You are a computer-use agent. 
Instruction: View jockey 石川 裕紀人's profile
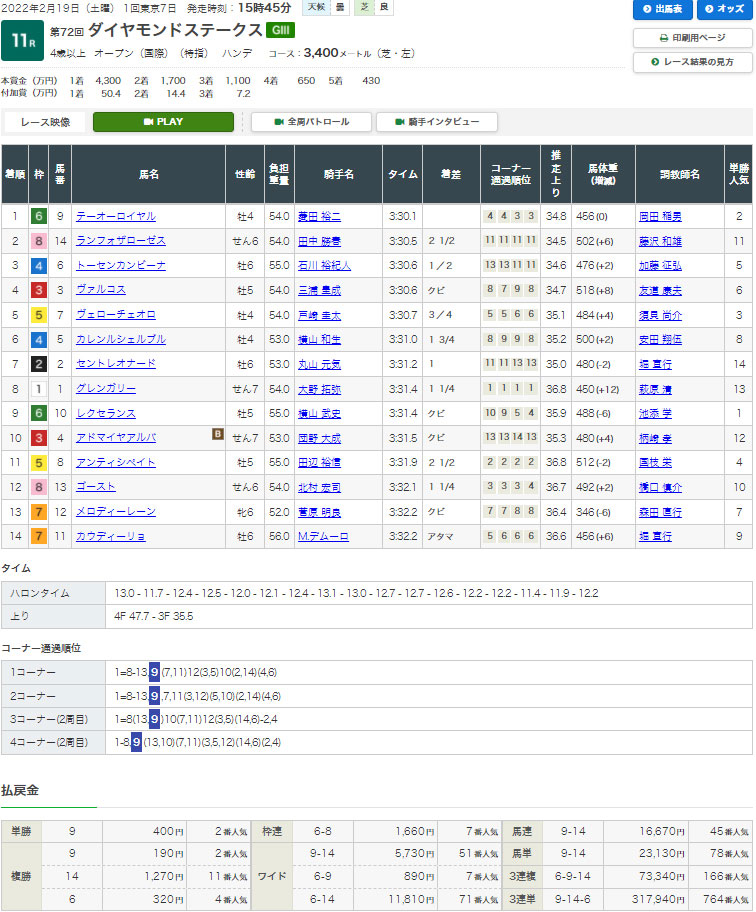(x=327, y=265)
